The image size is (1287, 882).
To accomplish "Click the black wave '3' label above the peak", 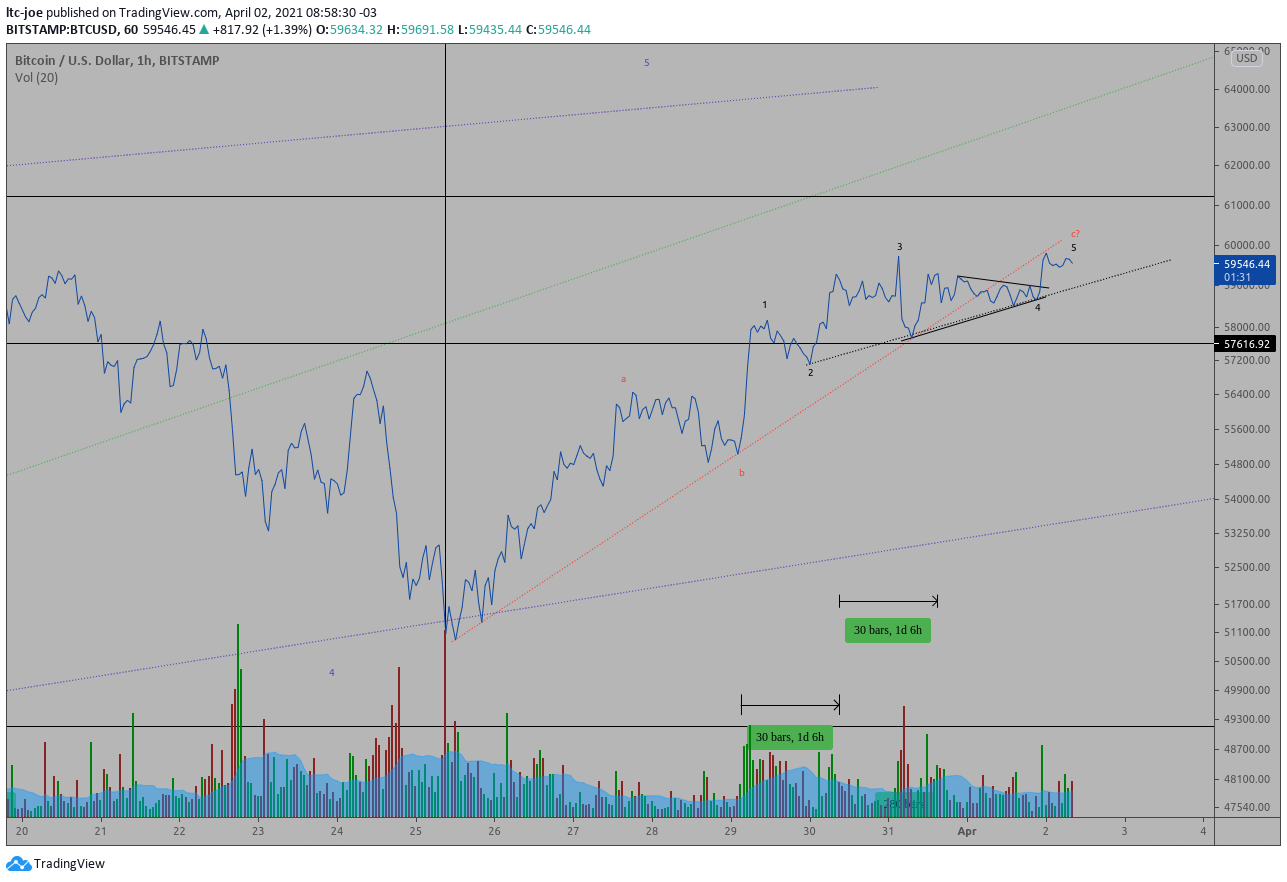I will 900,246.
